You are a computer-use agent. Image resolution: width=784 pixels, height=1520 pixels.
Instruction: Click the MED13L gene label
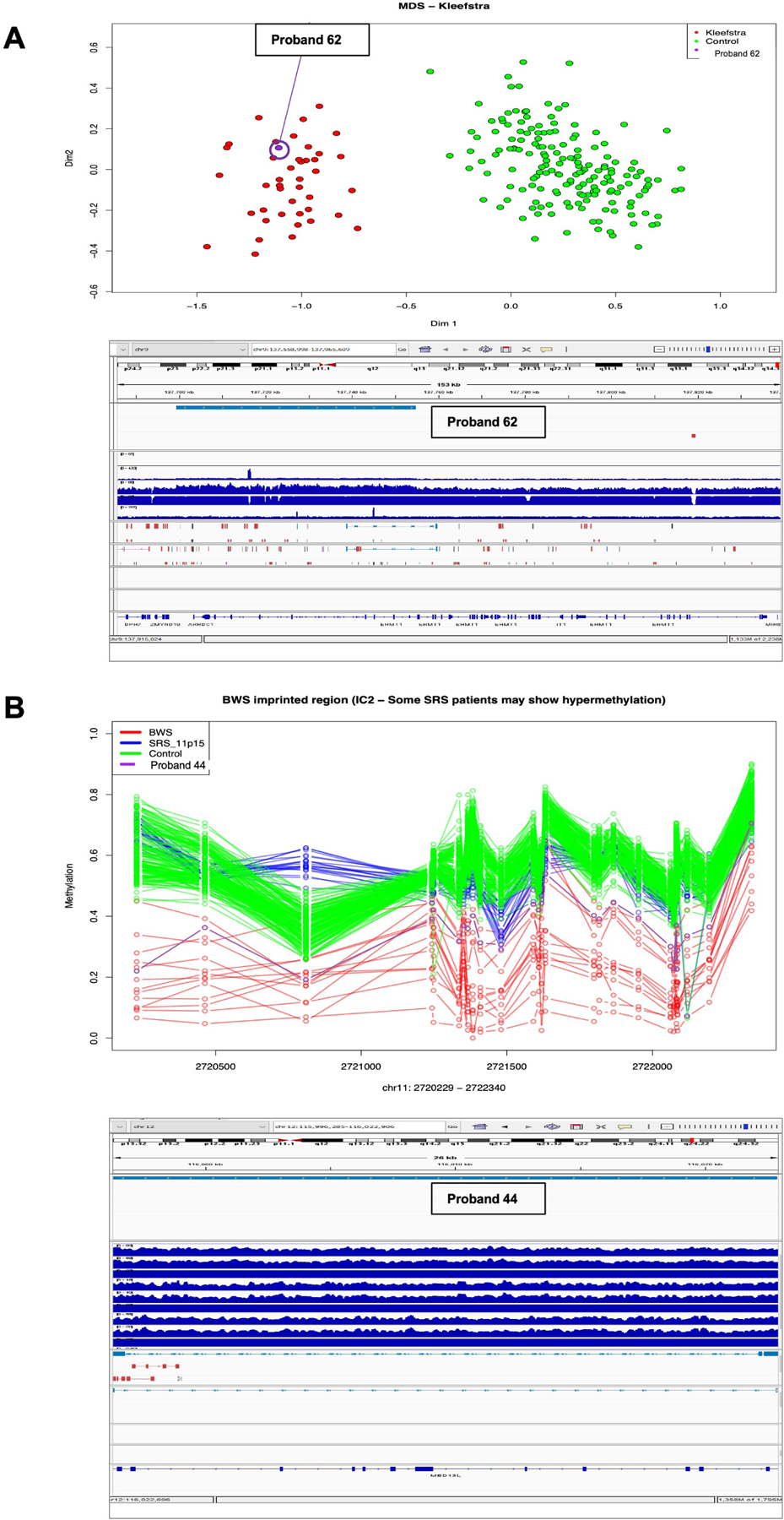[445, 1475]
